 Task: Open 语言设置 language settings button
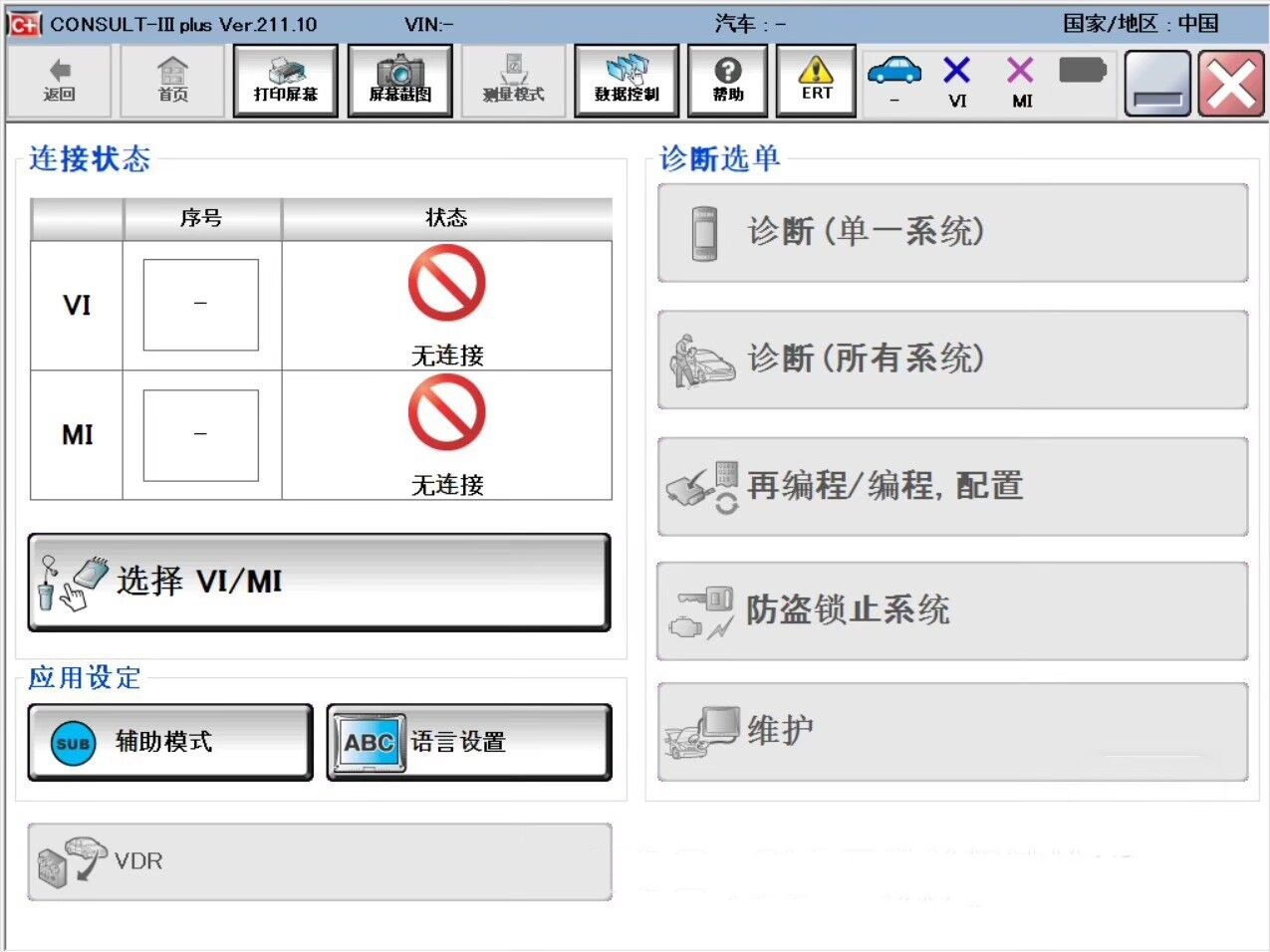[469, 742]
